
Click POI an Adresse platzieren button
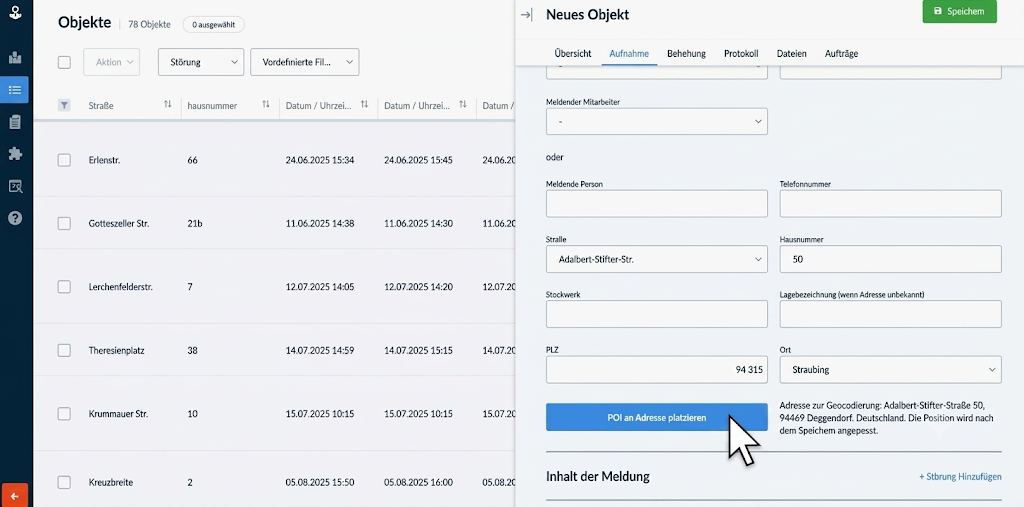click(x=657, y=417)
